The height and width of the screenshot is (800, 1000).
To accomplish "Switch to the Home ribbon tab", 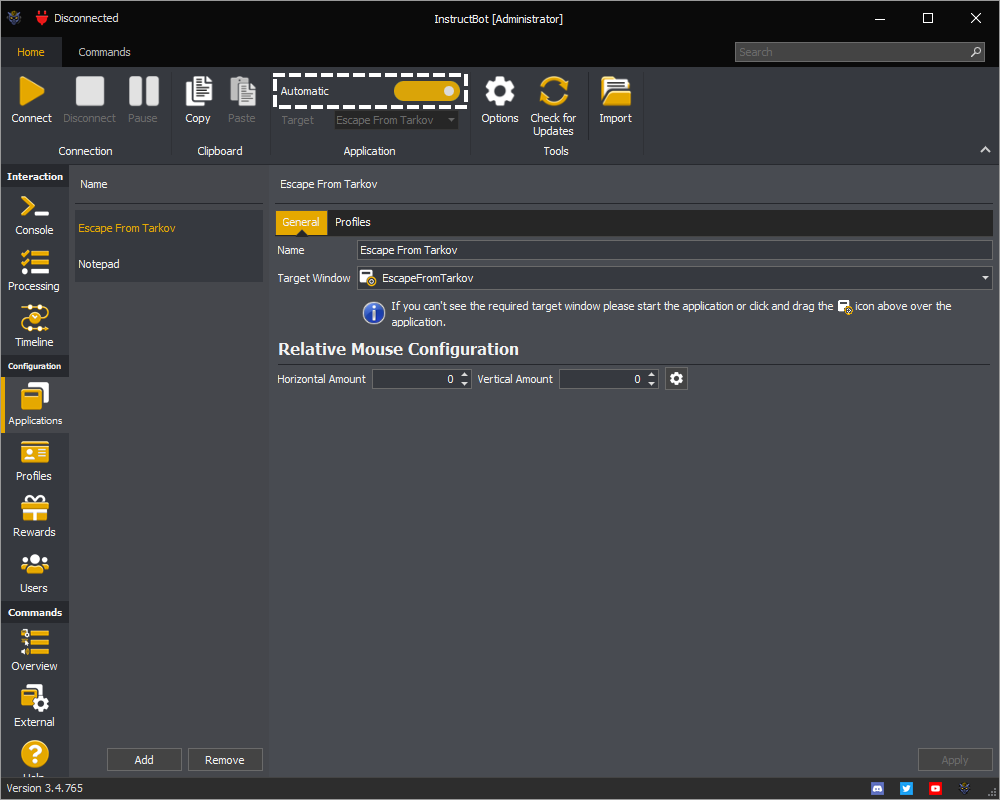I will pos(31,52).
